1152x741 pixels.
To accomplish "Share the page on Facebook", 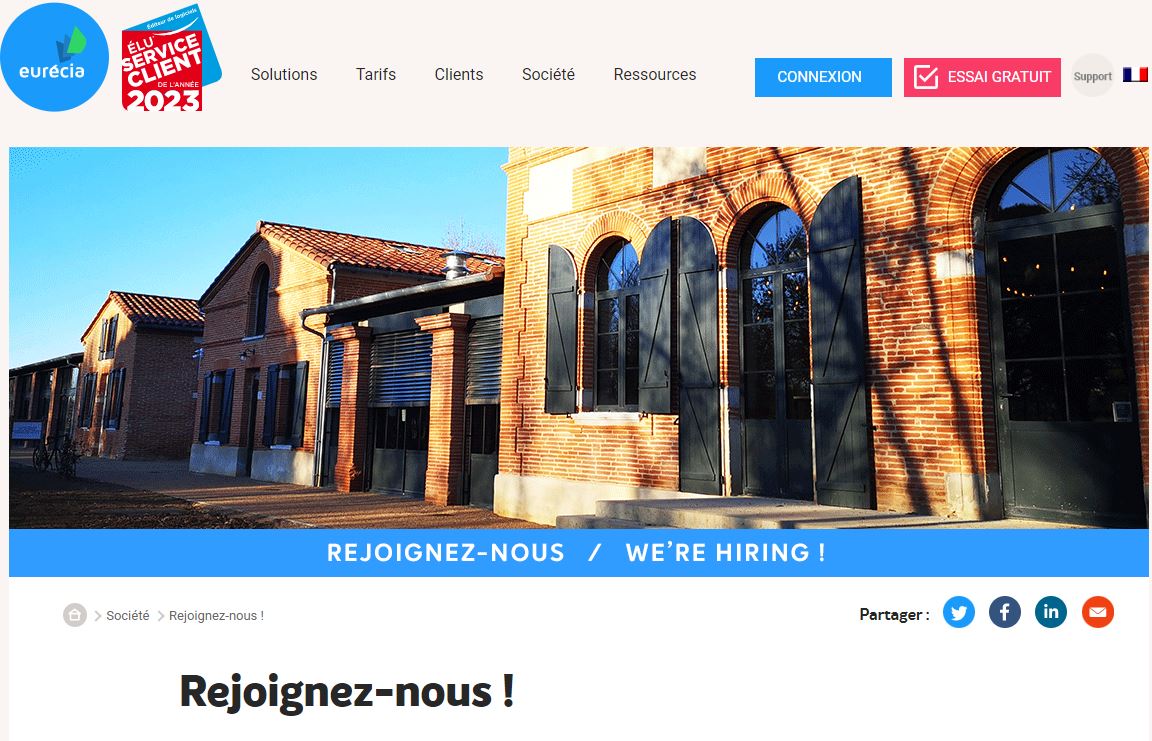I will pos(1005,612).
